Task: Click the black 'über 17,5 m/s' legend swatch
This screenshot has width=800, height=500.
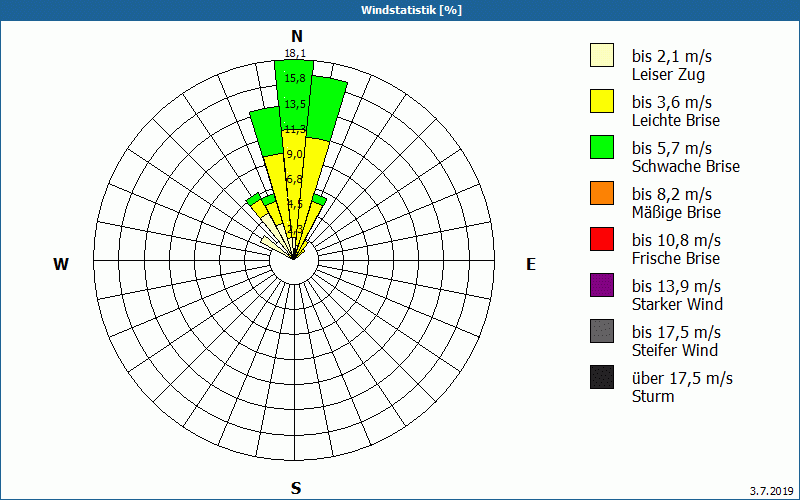Action: click(602, 377)
